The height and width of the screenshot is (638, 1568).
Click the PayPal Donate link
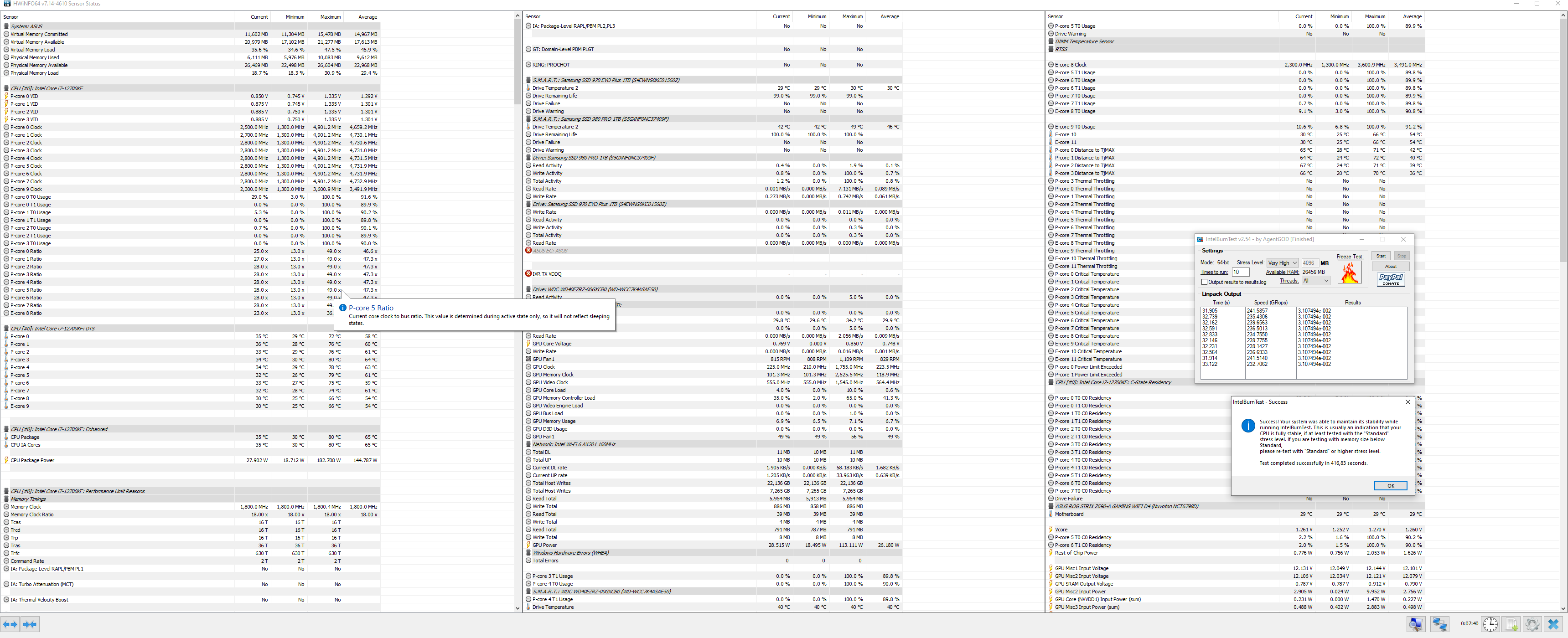1391,279
